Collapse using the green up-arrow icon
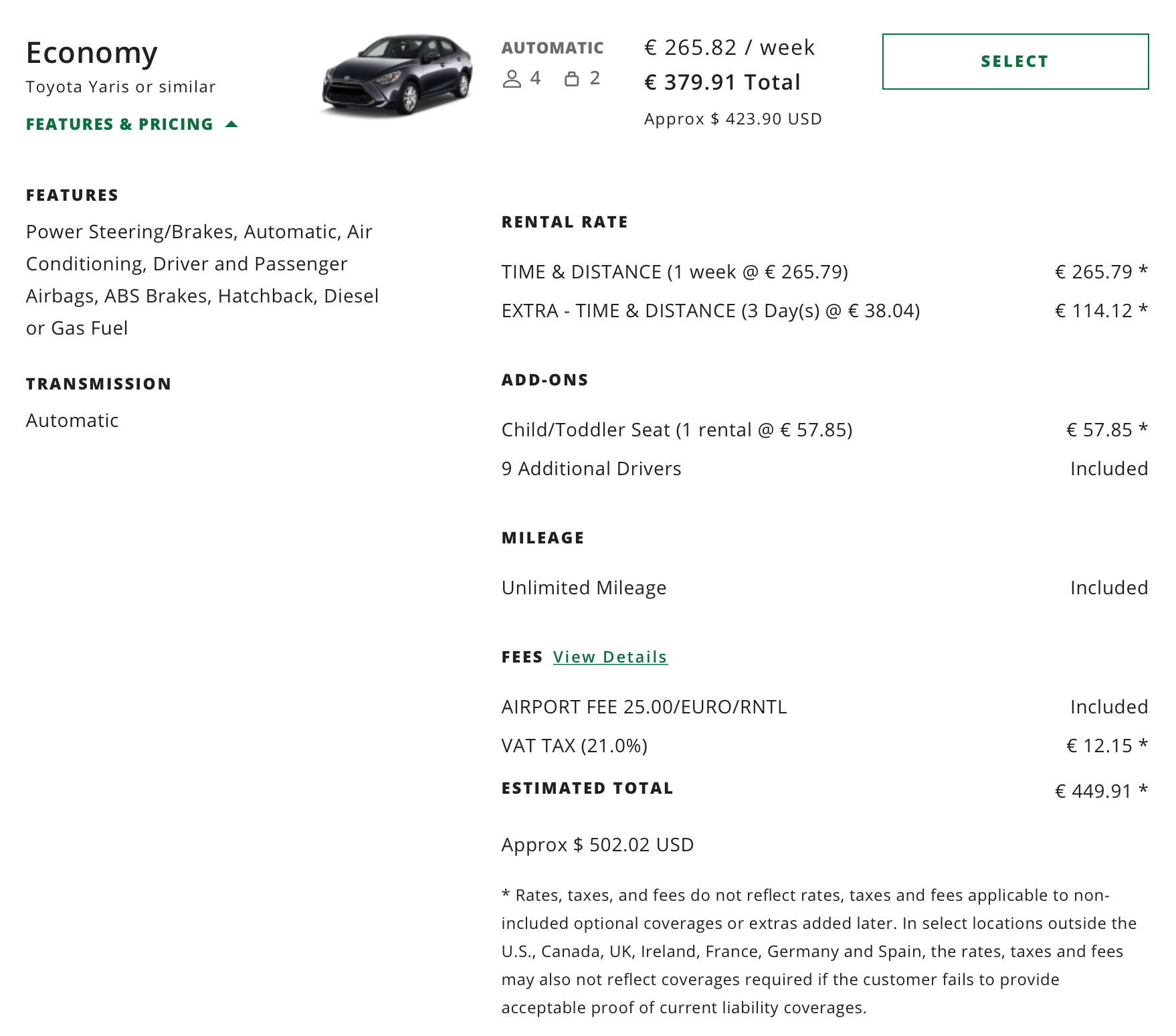 coord(231,124)
